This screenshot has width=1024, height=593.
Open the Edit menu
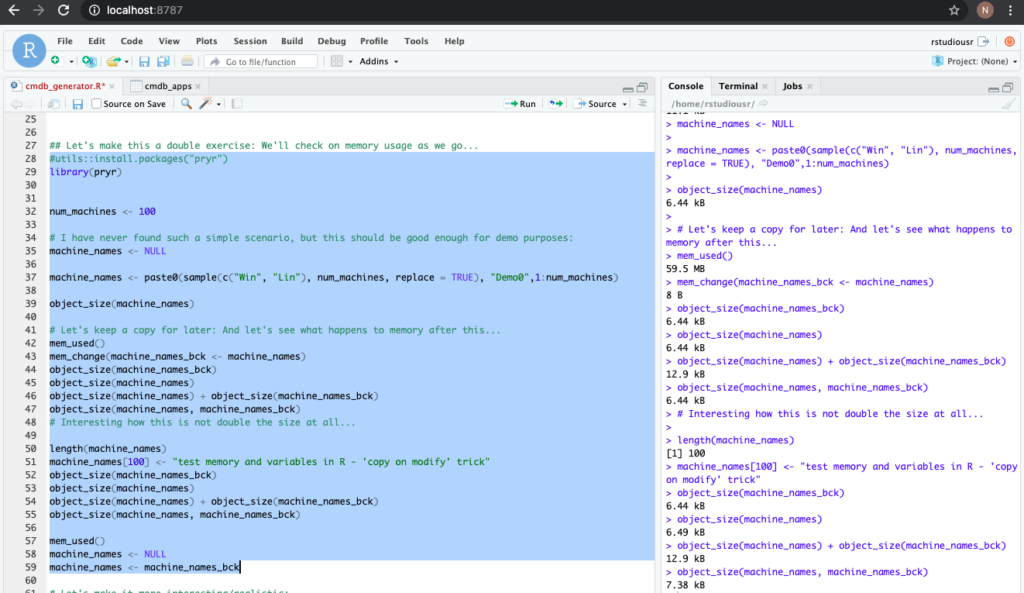(x=97, y=40)
